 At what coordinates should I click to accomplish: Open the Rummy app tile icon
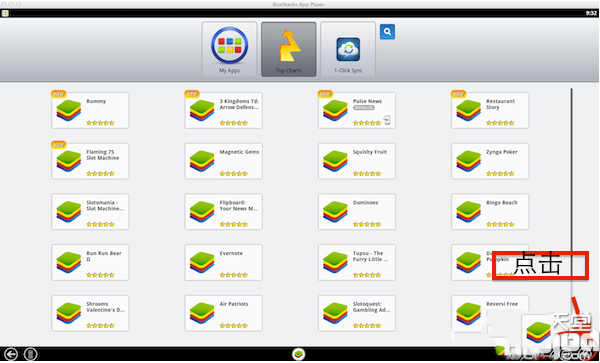[x=69, y=111]
